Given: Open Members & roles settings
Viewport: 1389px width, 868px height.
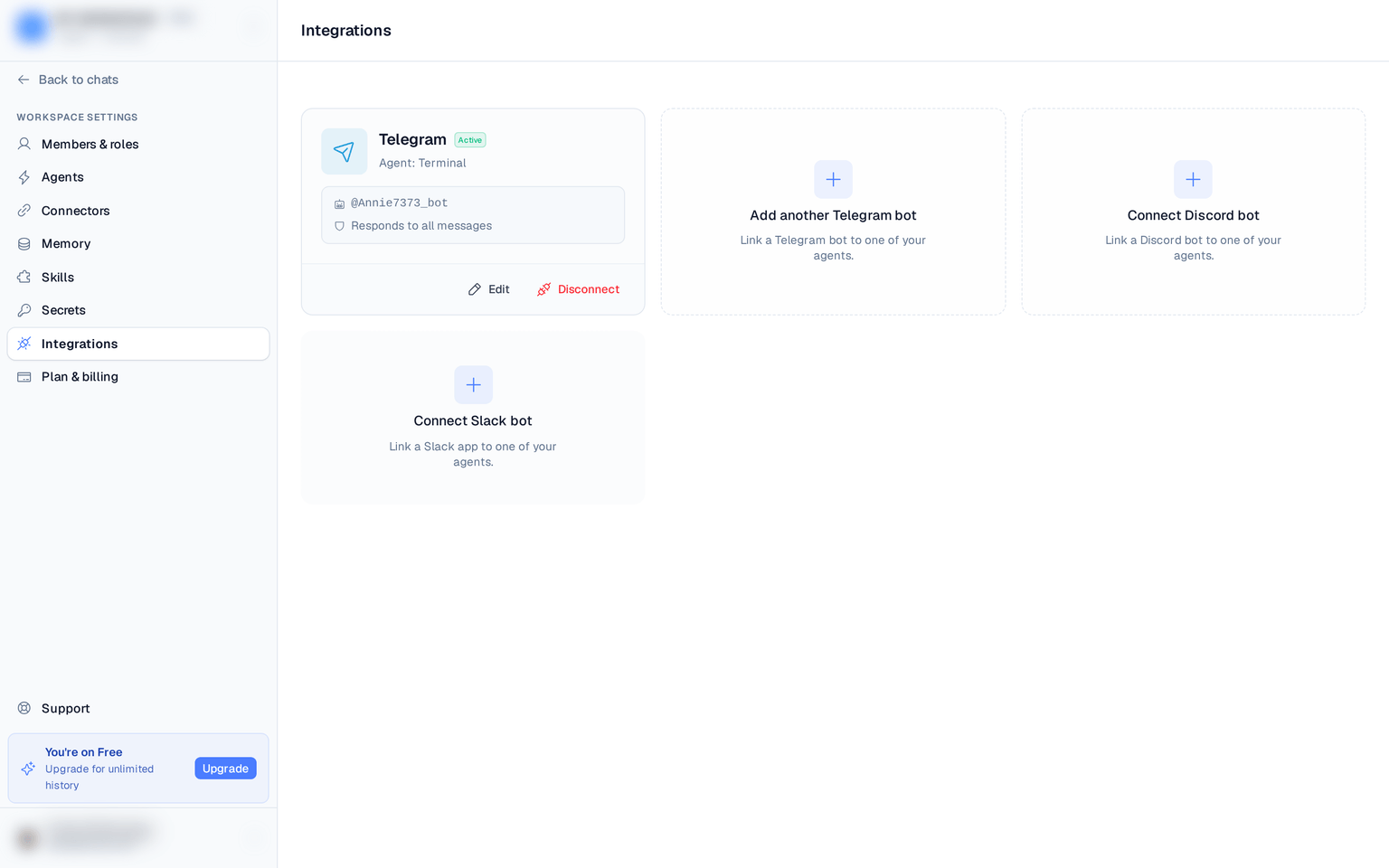Looking at the screenshot, I should click(x=138, y=144).
